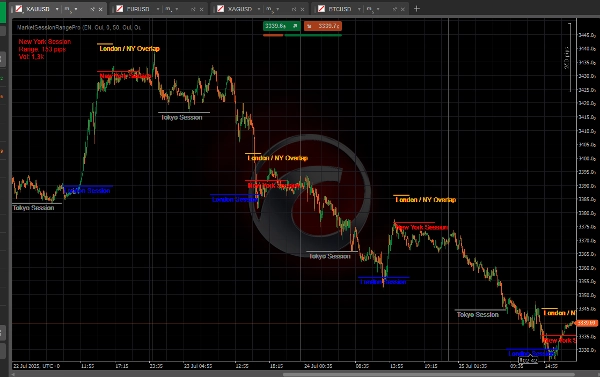
Task: Open symbol dropdown on the BTCUSD tab
Action: click(x=359, y=9)
